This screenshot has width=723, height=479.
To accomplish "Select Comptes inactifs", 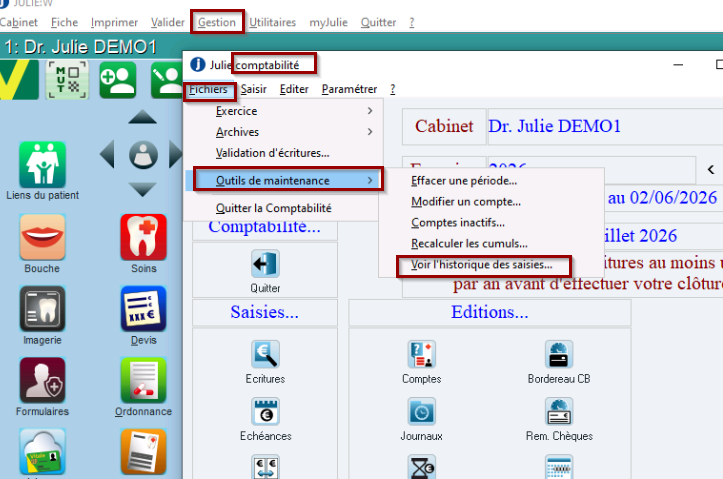I will (x=492, y=222).
